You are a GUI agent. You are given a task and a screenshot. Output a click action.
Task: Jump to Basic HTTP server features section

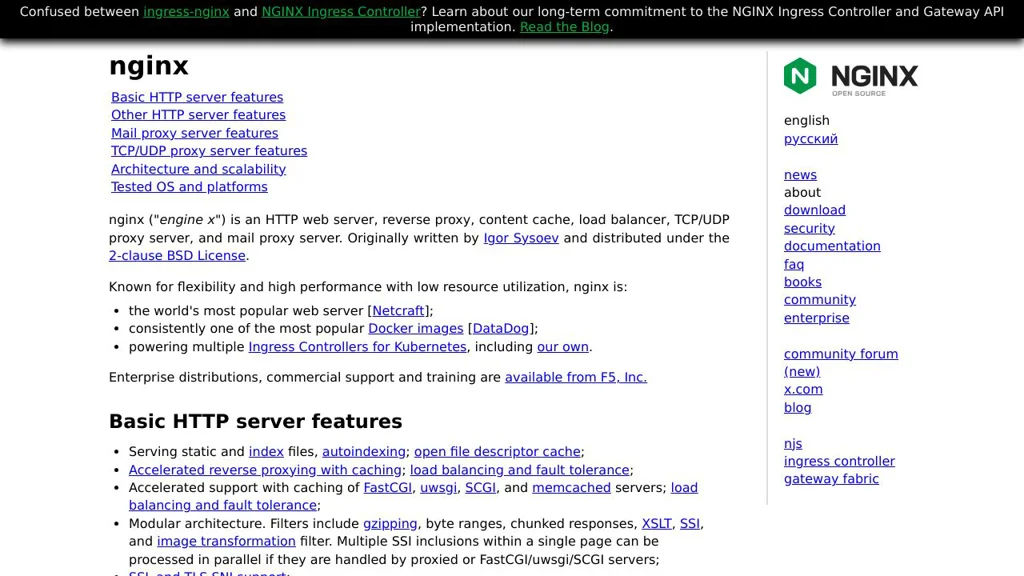197,97
